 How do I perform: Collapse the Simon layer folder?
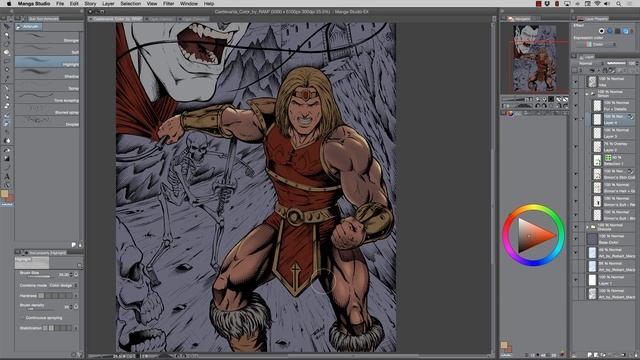(x=587, y=93)
